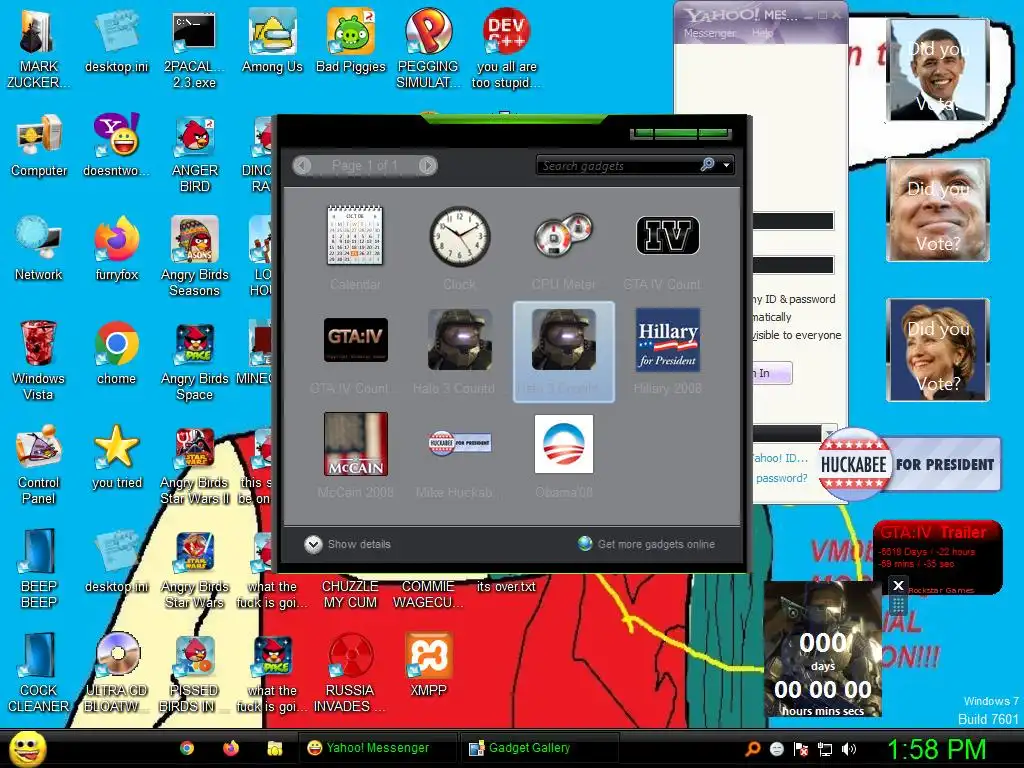Click the search magnifier in Gadget Gallery
The height and width of the screenshot is (768, 1024).
[707, 165]
